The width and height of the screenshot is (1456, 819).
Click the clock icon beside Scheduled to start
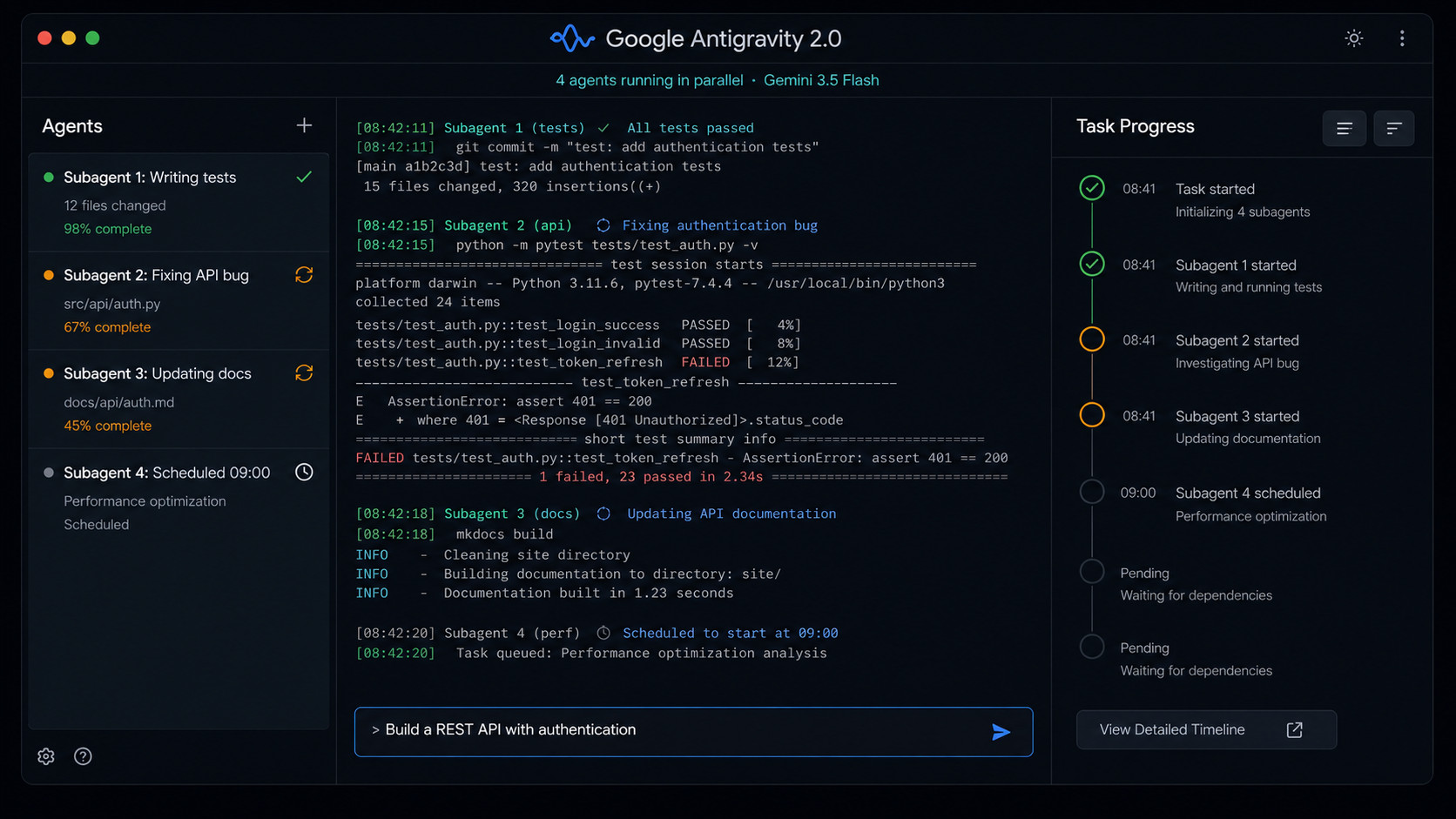[603, 633]
